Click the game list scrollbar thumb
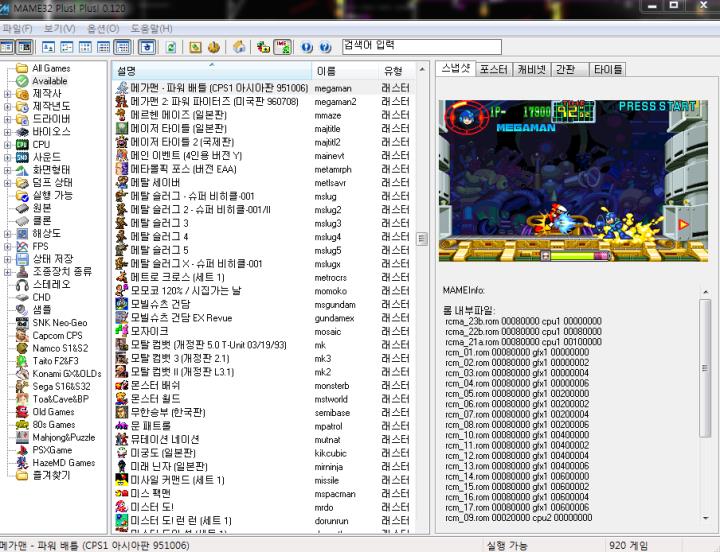Viewport: 720px width, 552px height. (x=422, y=239)
